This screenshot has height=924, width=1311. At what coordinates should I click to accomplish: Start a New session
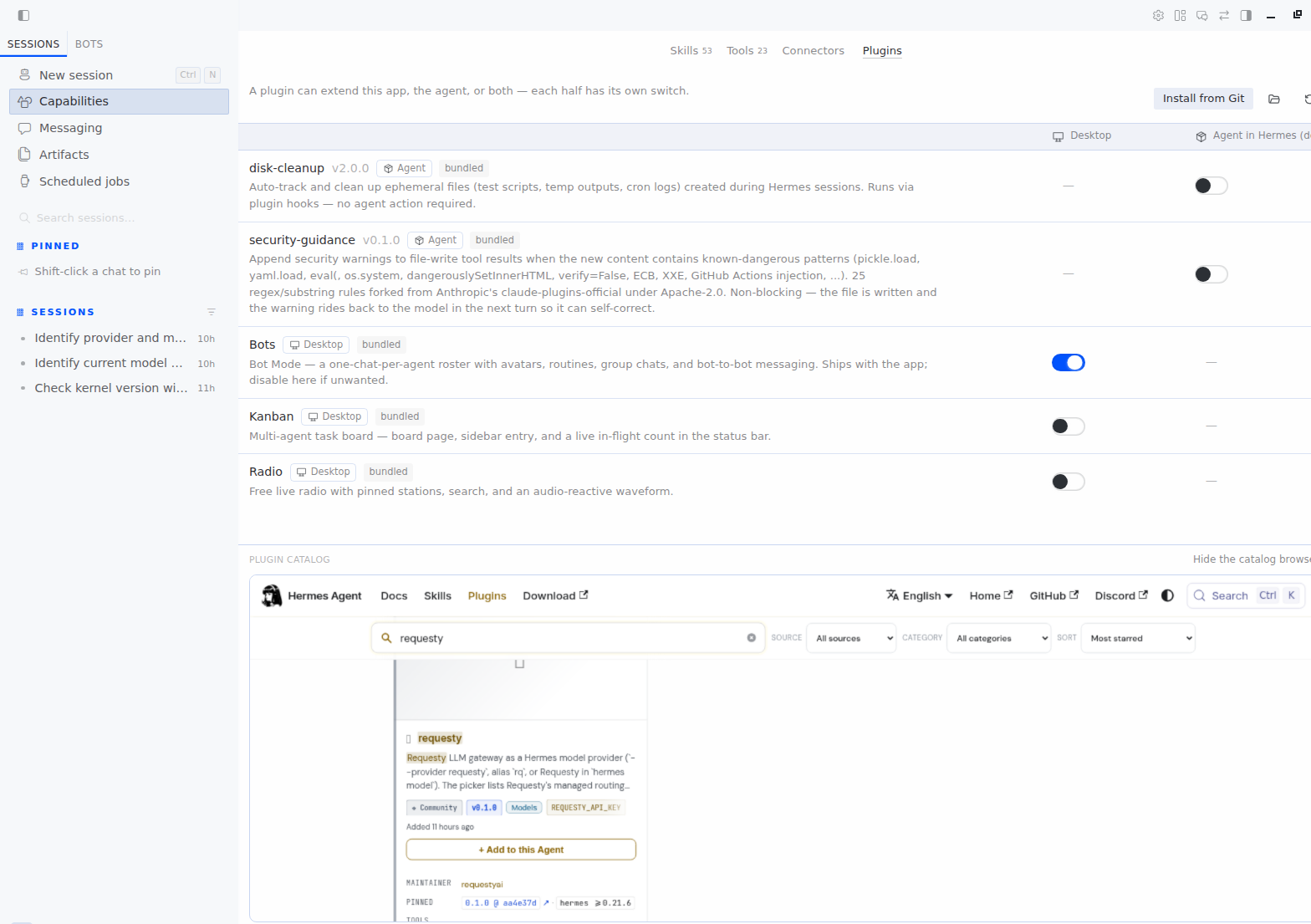coord(119,75)
